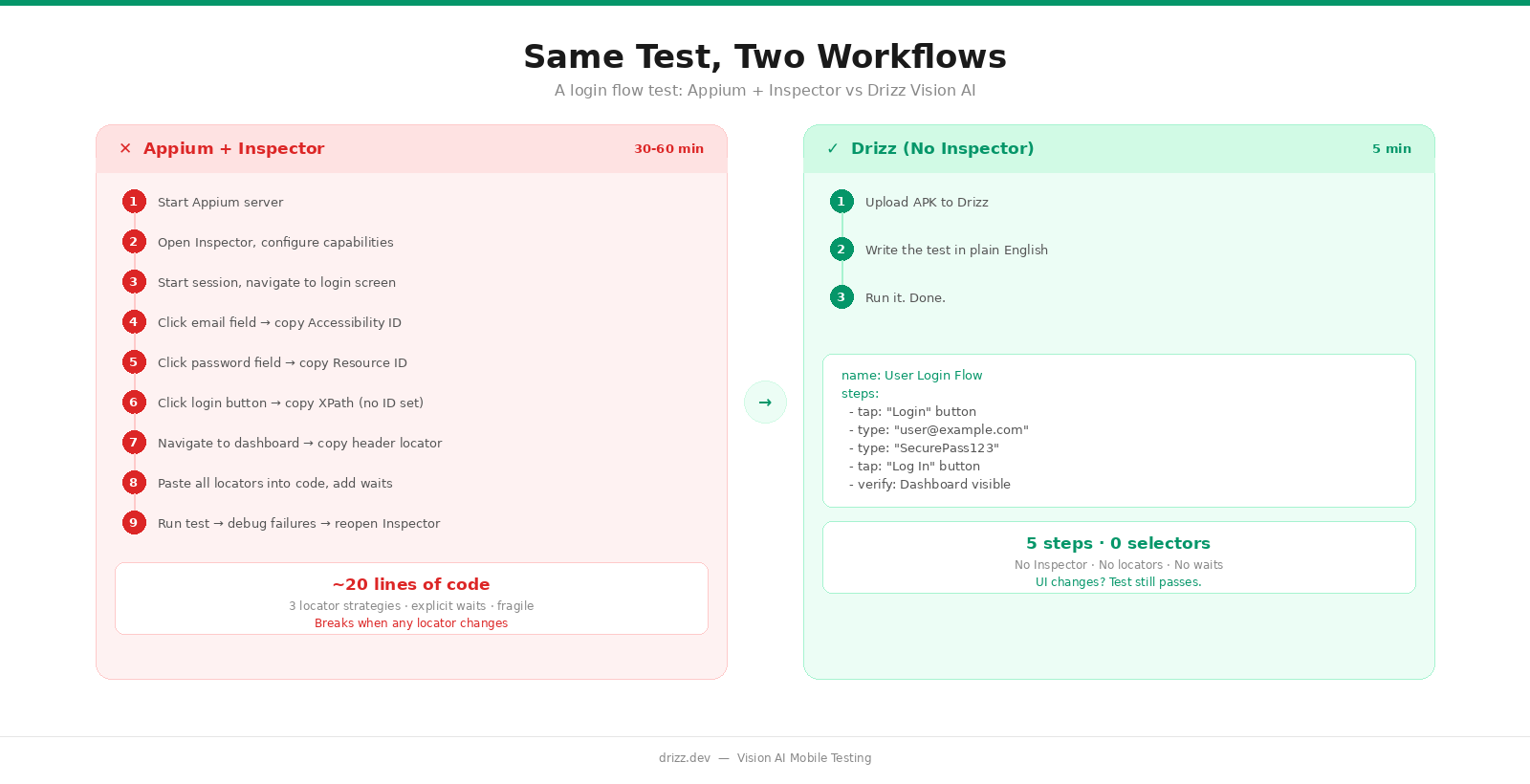The image size is (1530, 784).
Task: Click "No Inspector · No locators · No waits"
Action: pyautogui.click(x=1119, y=565)
